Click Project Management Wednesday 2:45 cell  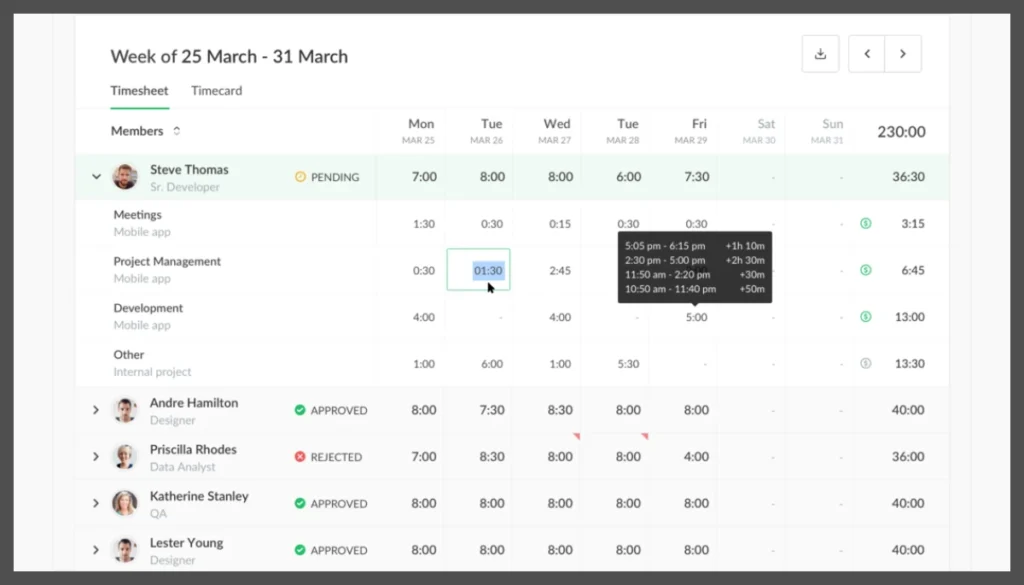[560, 270]
